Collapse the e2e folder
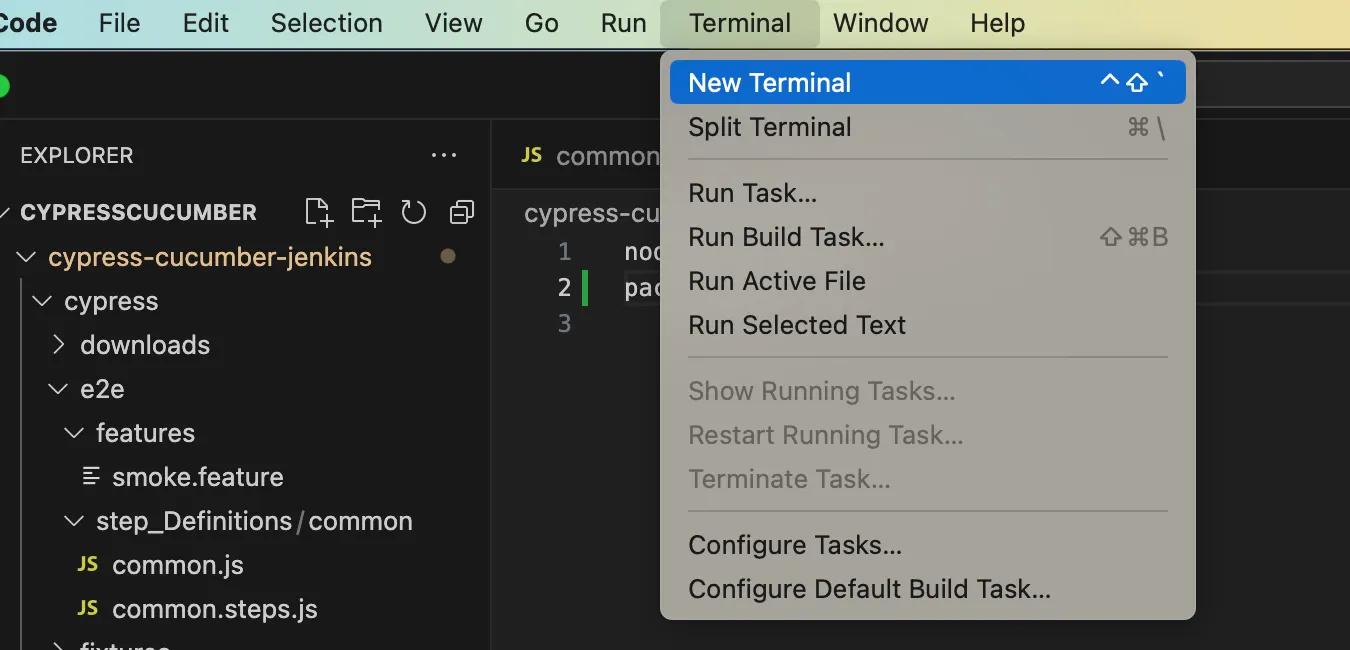1350x650 pixels. point(102,389)
